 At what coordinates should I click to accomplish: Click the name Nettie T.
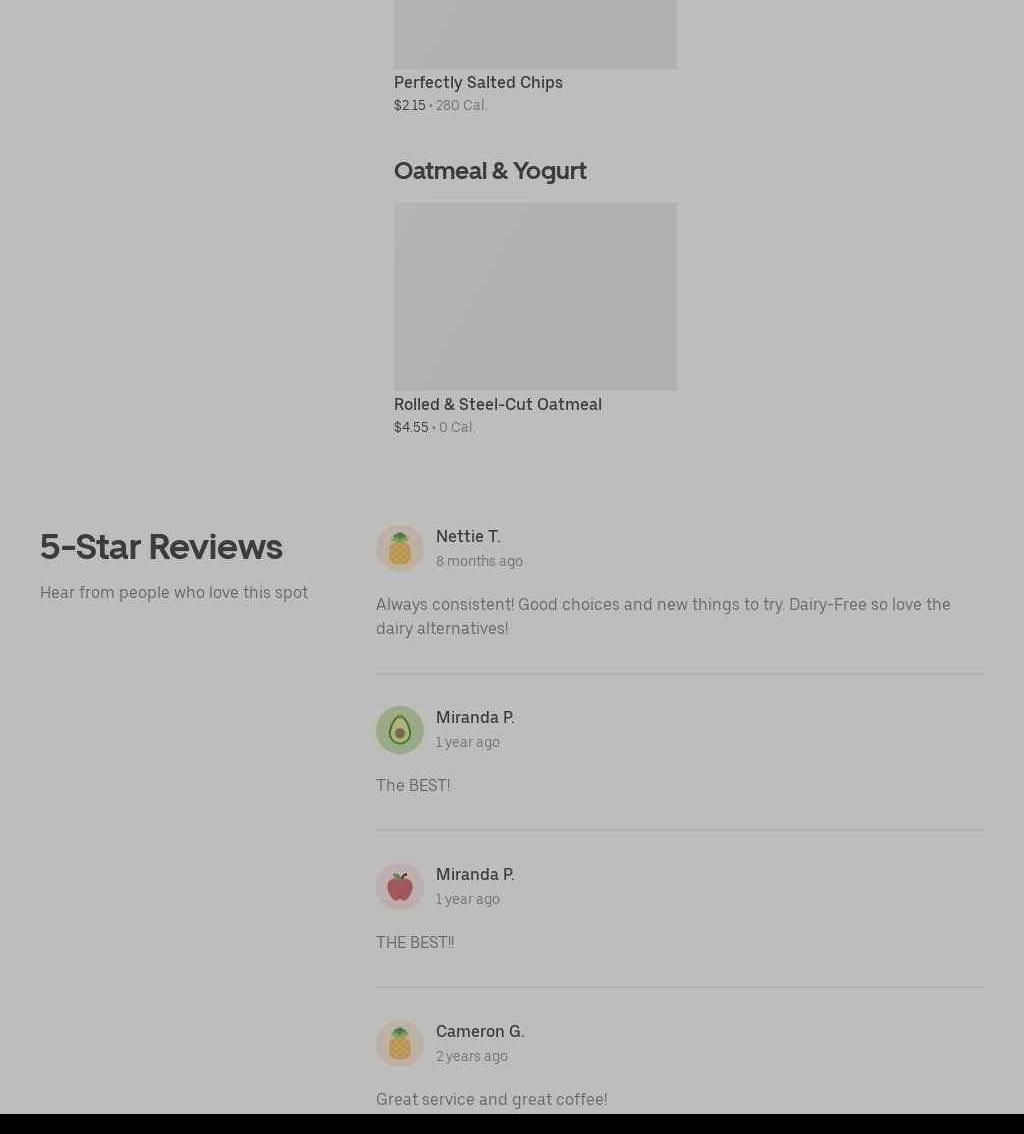(468, 537)
